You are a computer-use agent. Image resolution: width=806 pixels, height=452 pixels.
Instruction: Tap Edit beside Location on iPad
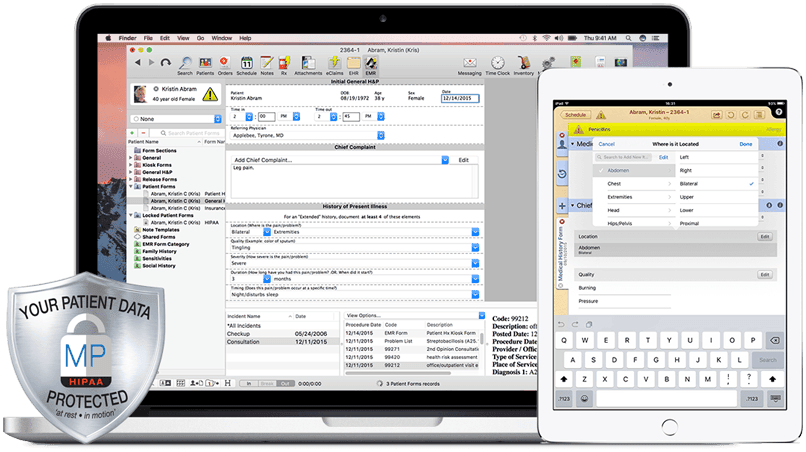[765, 237]
